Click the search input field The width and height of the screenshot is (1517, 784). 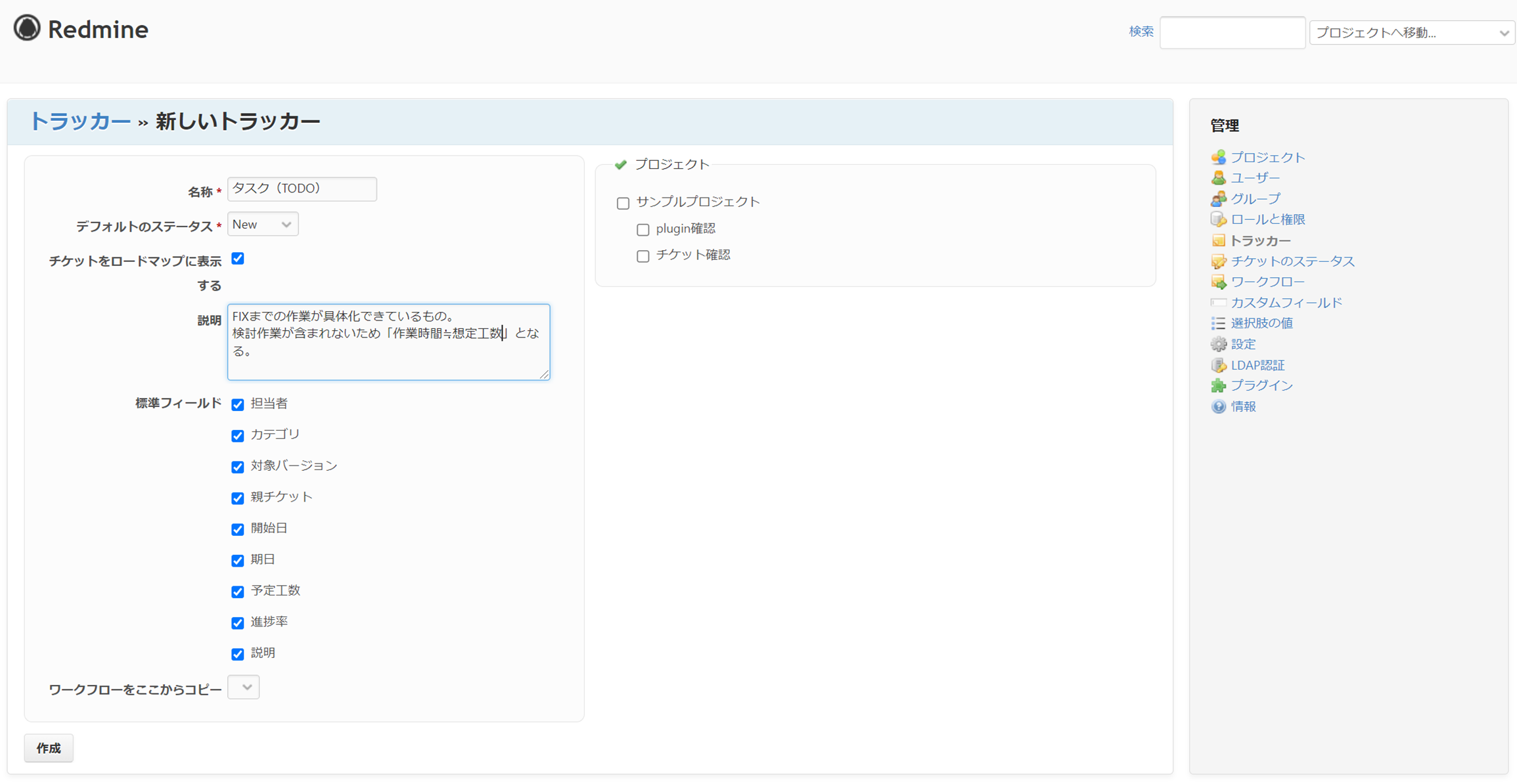point(1232,33)
